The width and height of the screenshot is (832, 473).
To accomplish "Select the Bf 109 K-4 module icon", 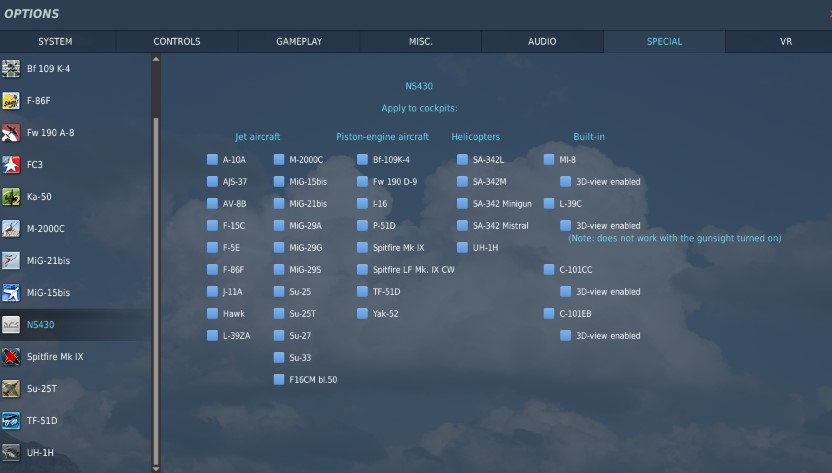I will coord(11,68).
